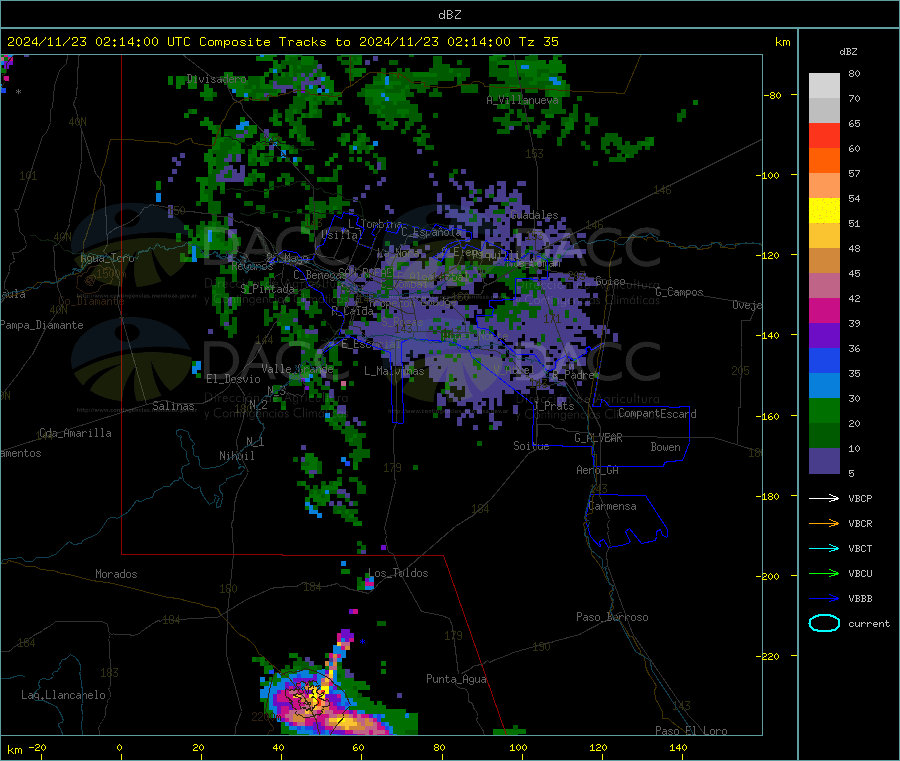Click the white VBCP arrow in legend
This screenshot has width=900, height=761.
pos(824,498)
